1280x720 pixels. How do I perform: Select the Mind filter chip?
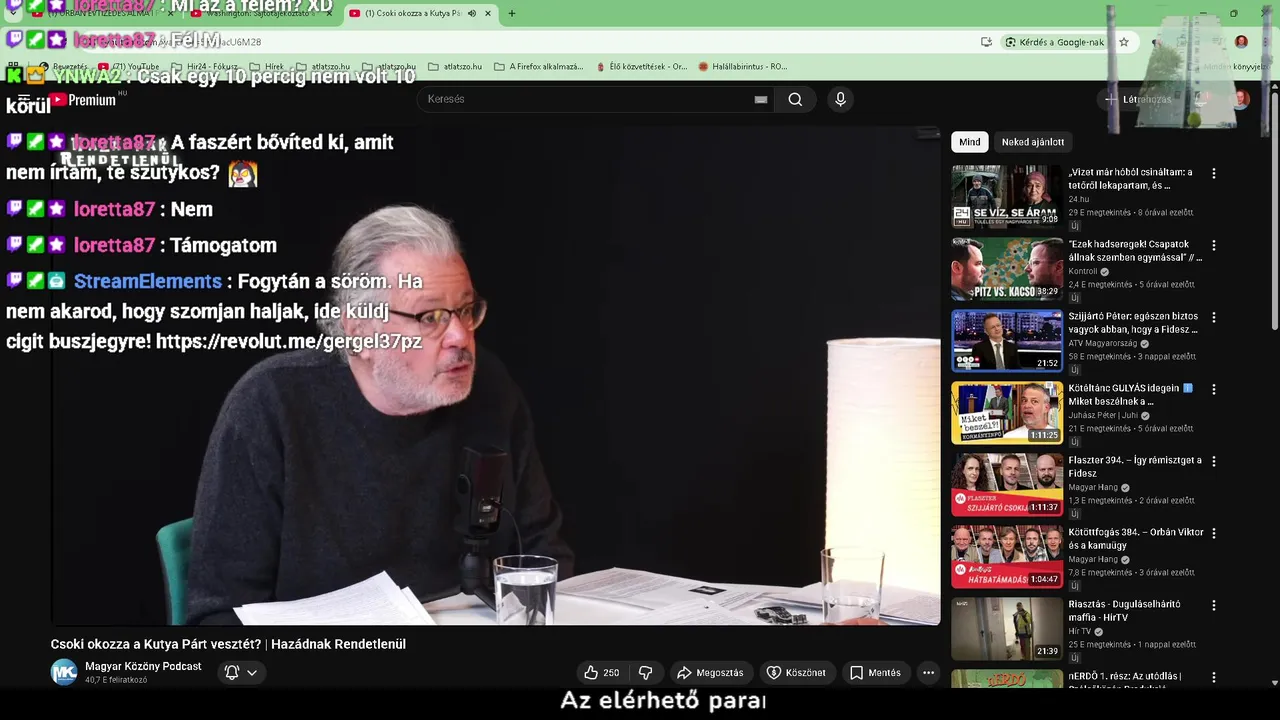point(970,142)
